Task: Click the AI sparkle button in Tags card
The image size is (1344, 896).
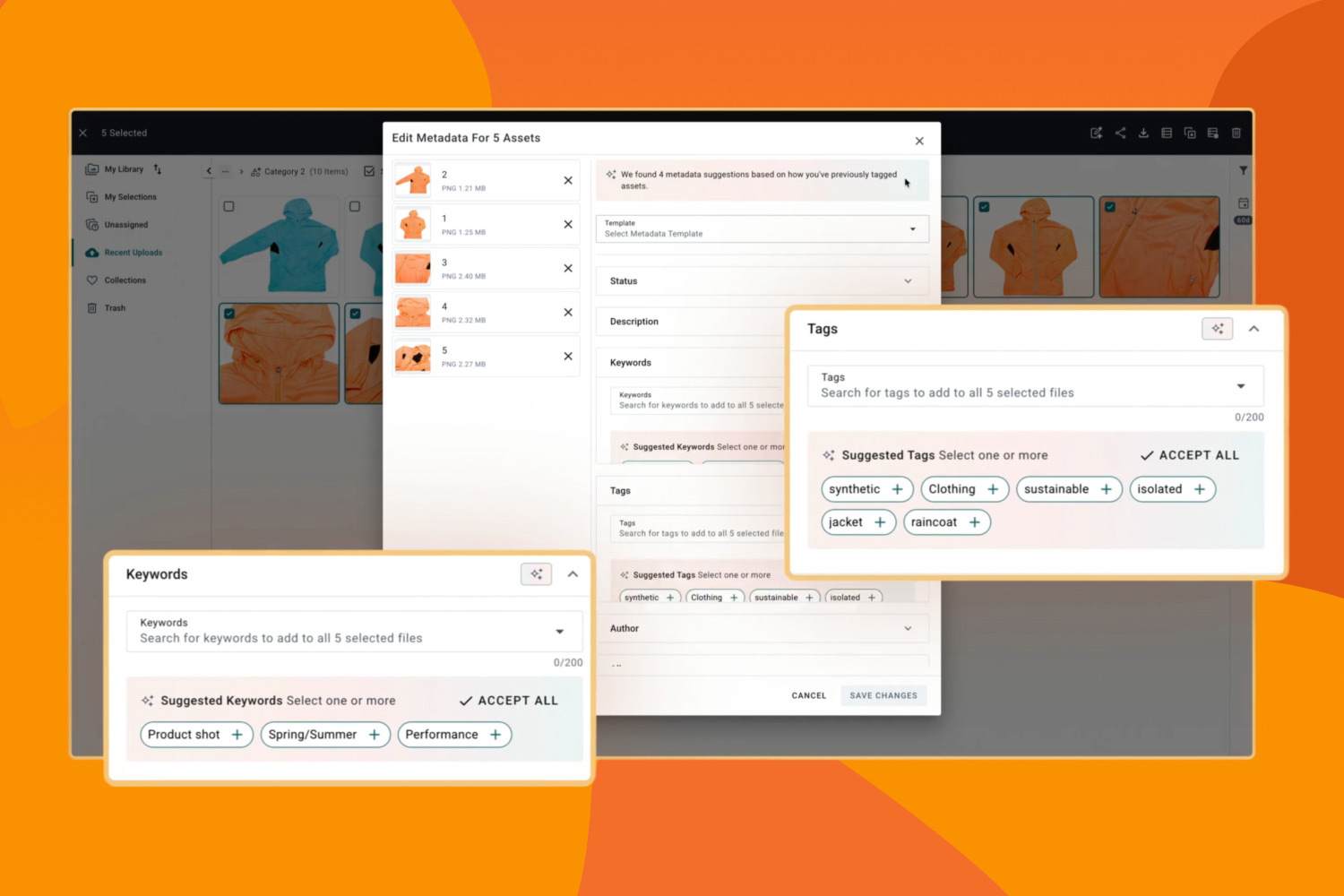Action: point(1218,329)
